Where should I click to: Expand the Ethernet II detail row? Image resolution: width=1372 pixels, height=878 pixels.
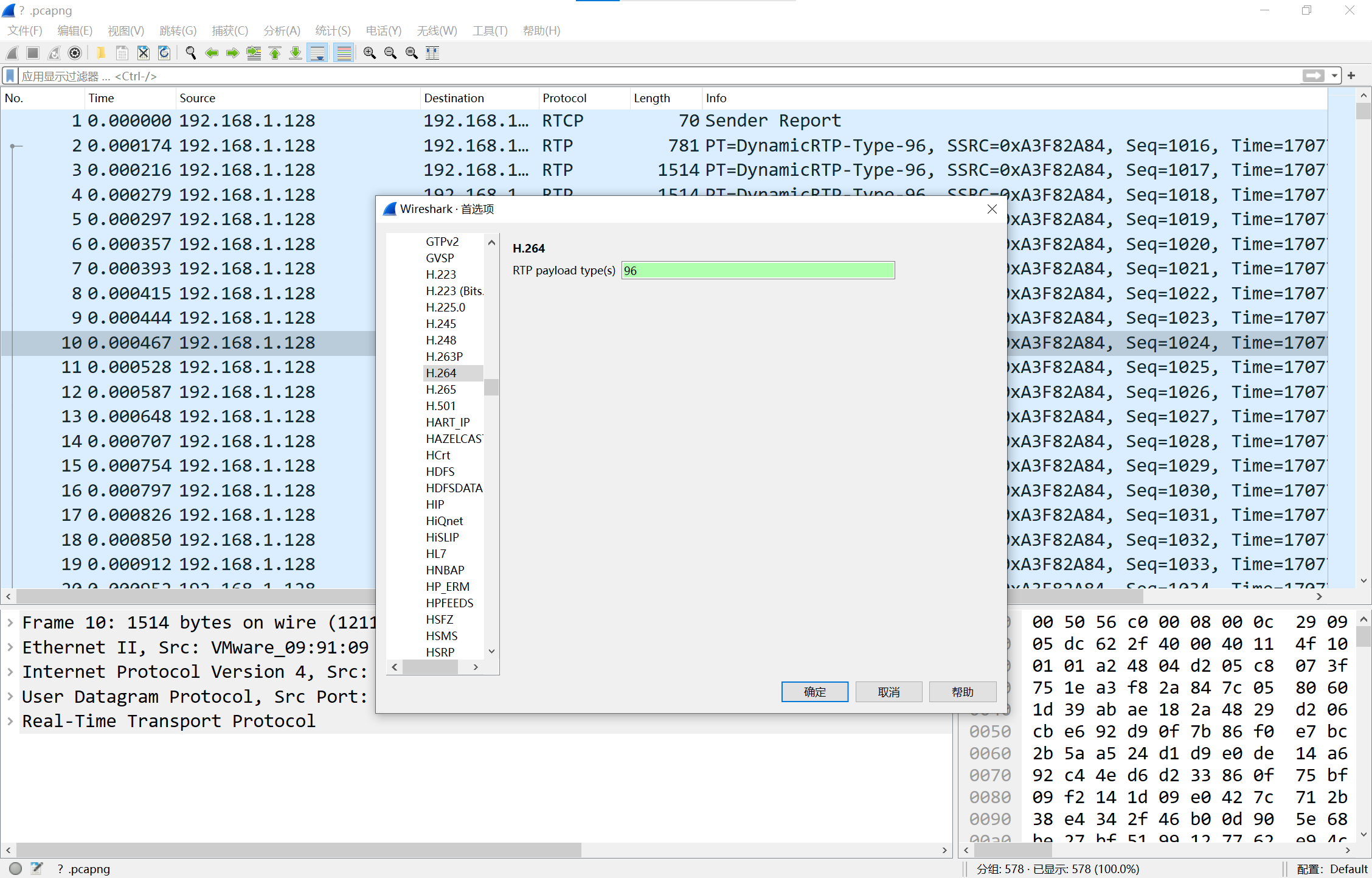coord(10,647)
